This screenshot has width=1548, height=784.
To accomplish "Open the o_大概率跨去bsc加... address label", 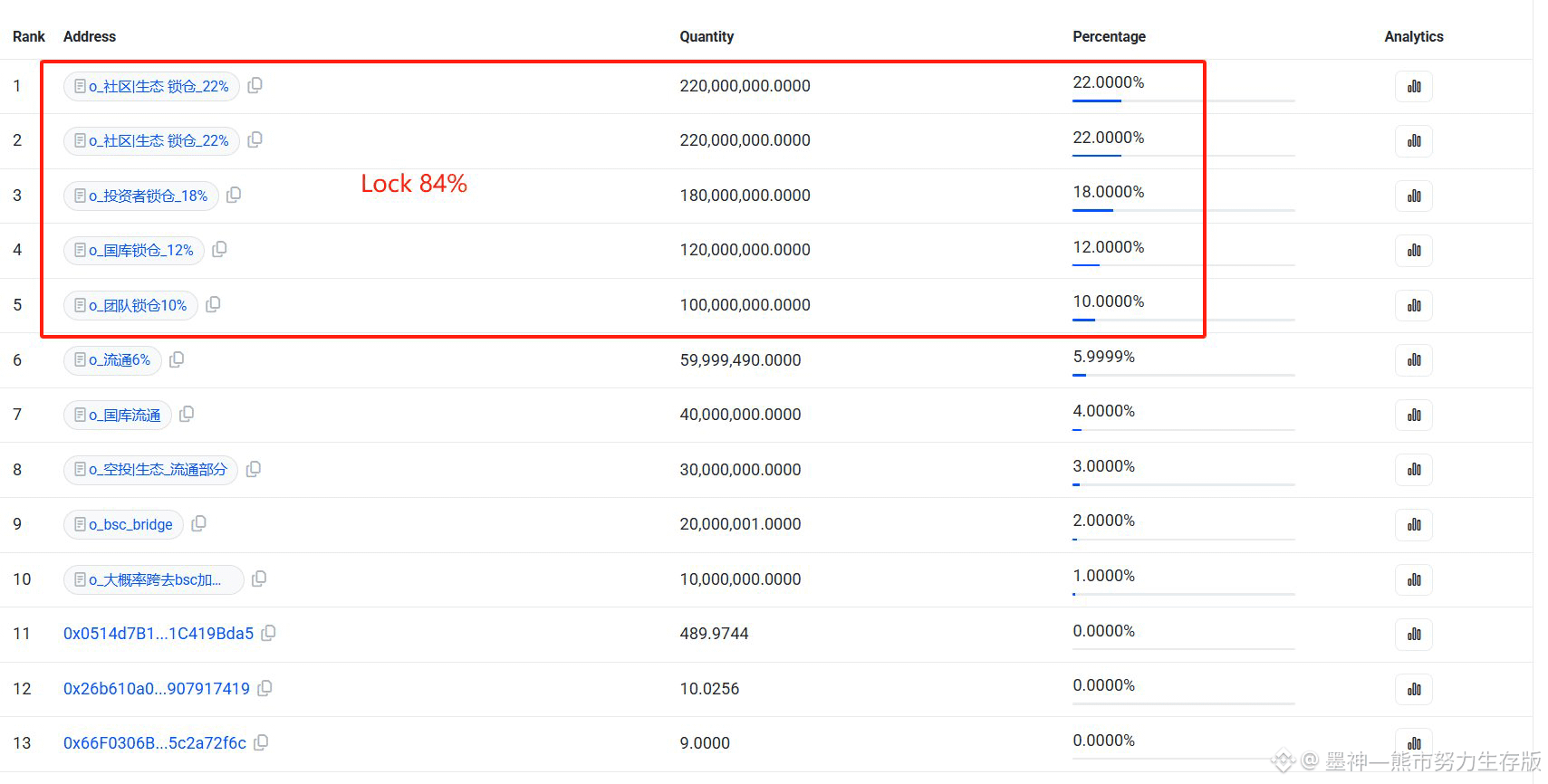I will click(154, 579).
